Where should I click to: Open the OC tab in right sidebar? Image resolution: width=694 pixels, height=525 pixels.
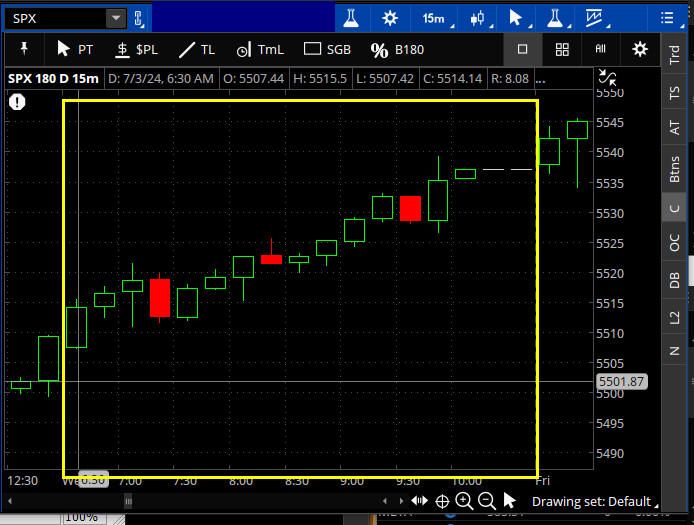click(674, 243)
